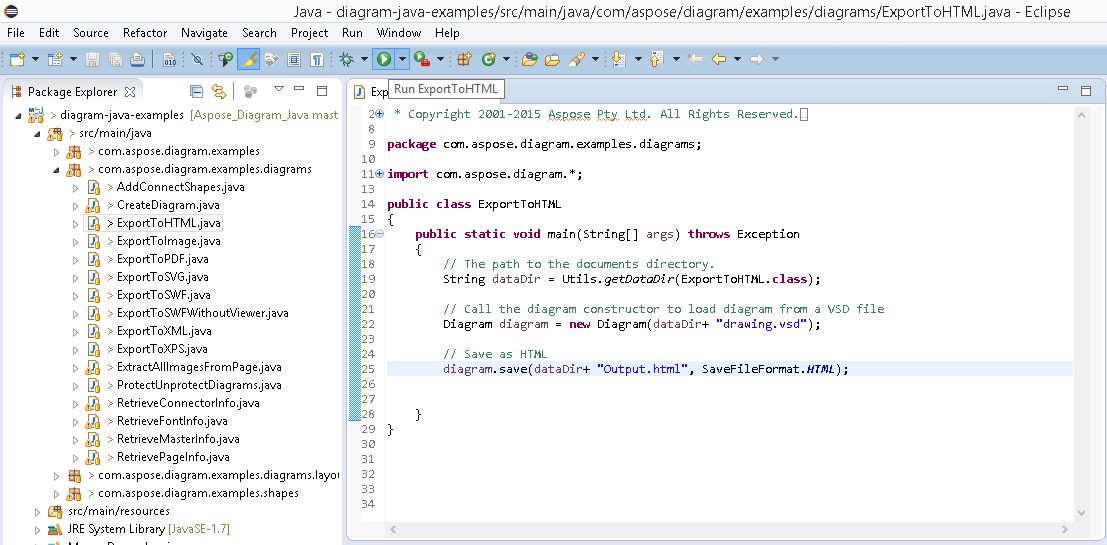Collapse the main method fold on line 16

(380, 234)
